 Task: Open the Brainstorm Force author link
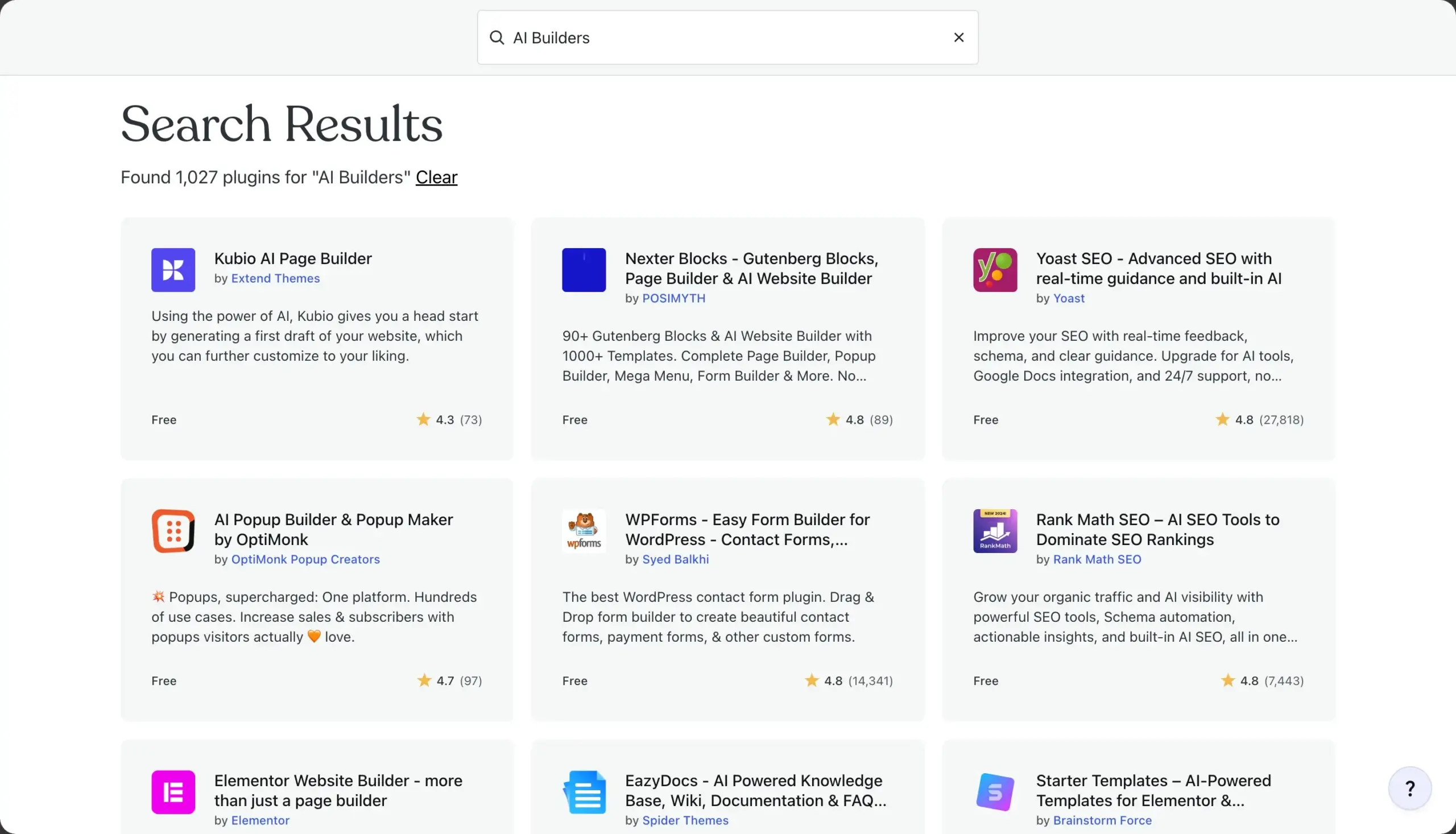click(1102, 821)
